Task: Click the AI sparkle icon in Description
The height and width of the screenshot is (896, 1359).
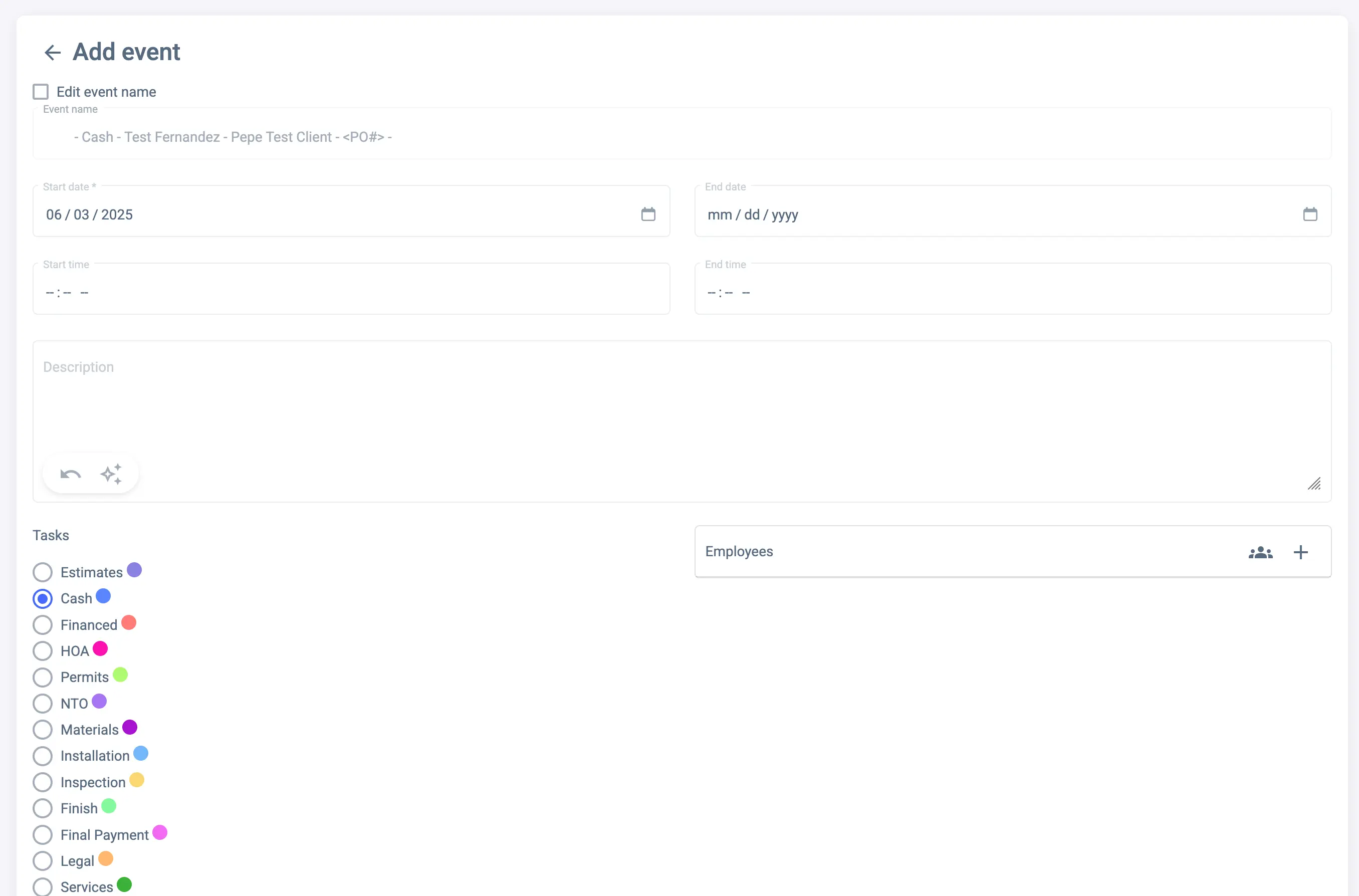Action: [111, 474]
